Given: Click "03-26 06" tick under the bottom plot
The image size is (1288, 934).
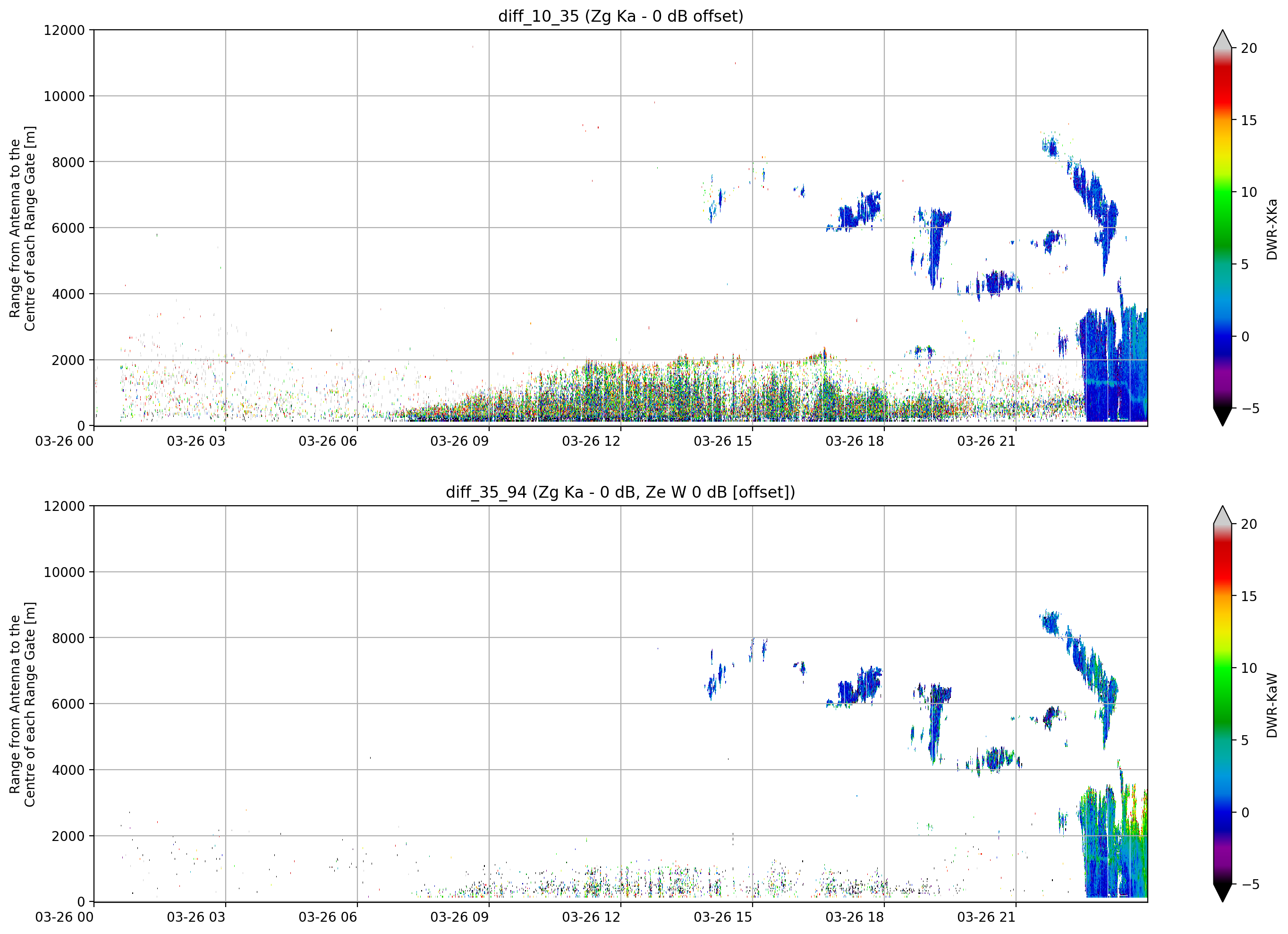Looking at the screenshot, I should click(x=328, y=917).
